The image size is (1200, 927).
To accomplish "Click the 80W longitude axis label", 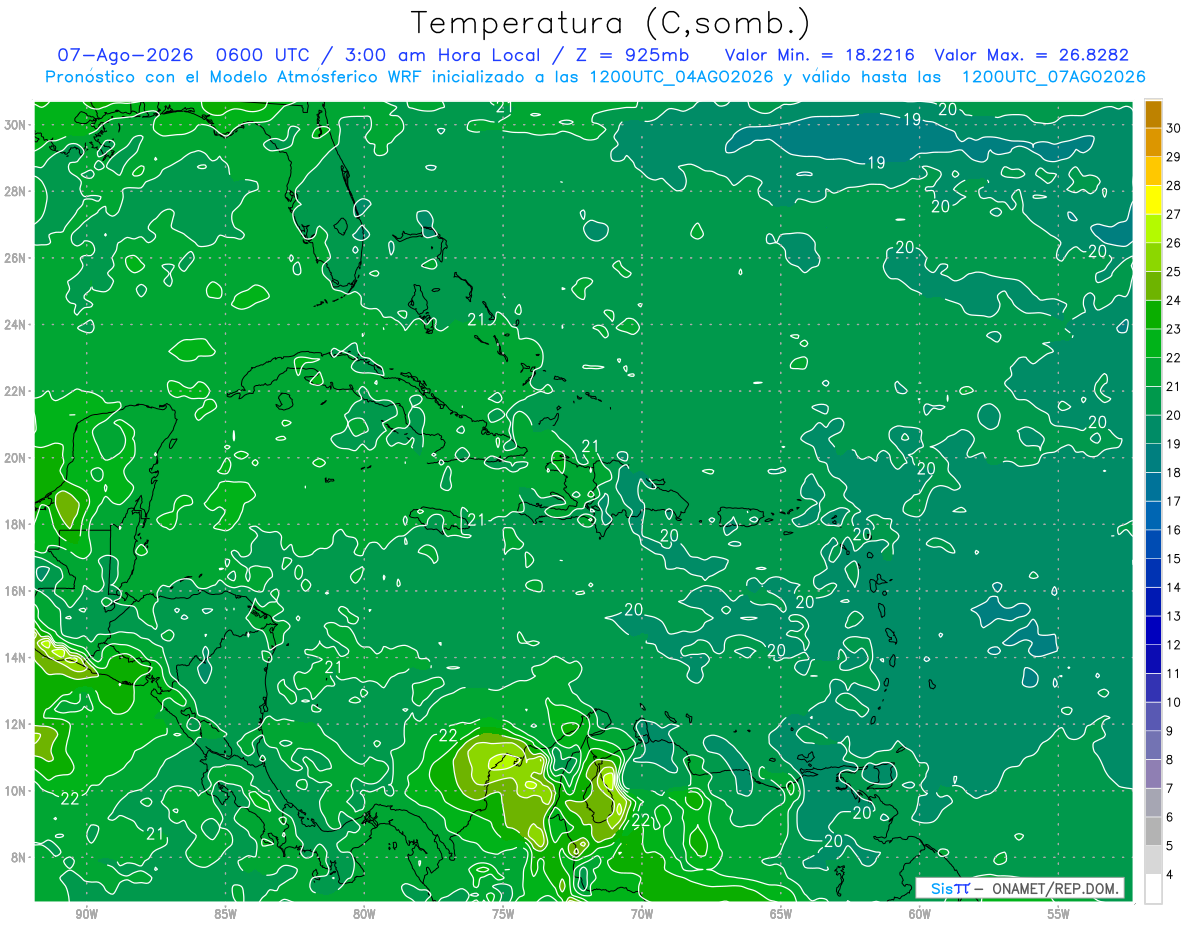I will (x=364, y=914).
